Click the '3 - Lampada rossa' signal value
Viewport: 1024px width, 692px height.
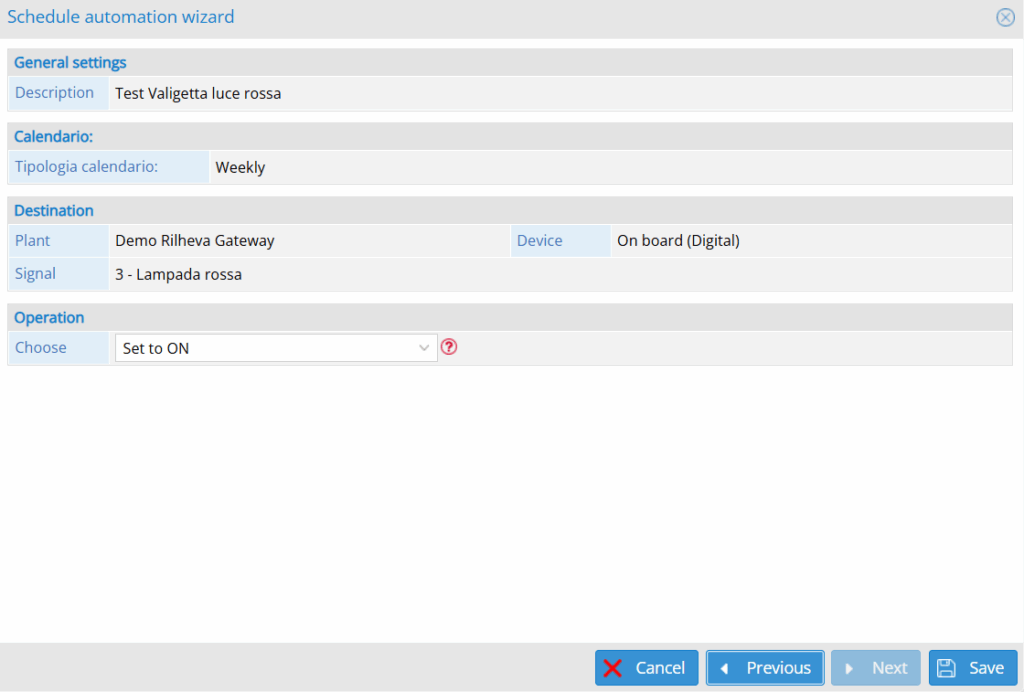[178, 274]
